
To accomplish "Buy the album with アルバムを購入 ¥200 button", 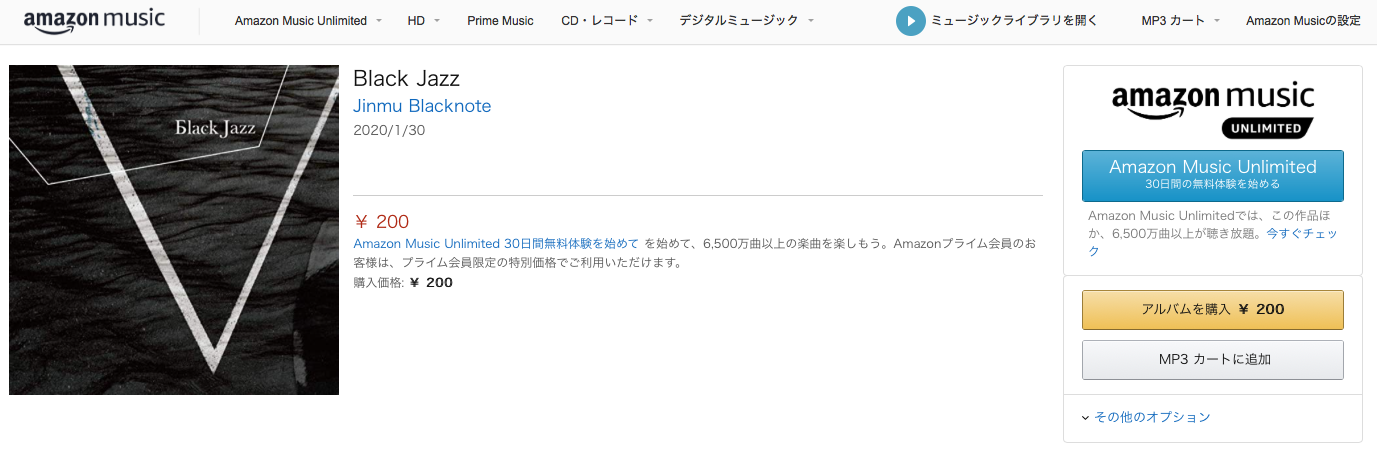I will 1213,310.
